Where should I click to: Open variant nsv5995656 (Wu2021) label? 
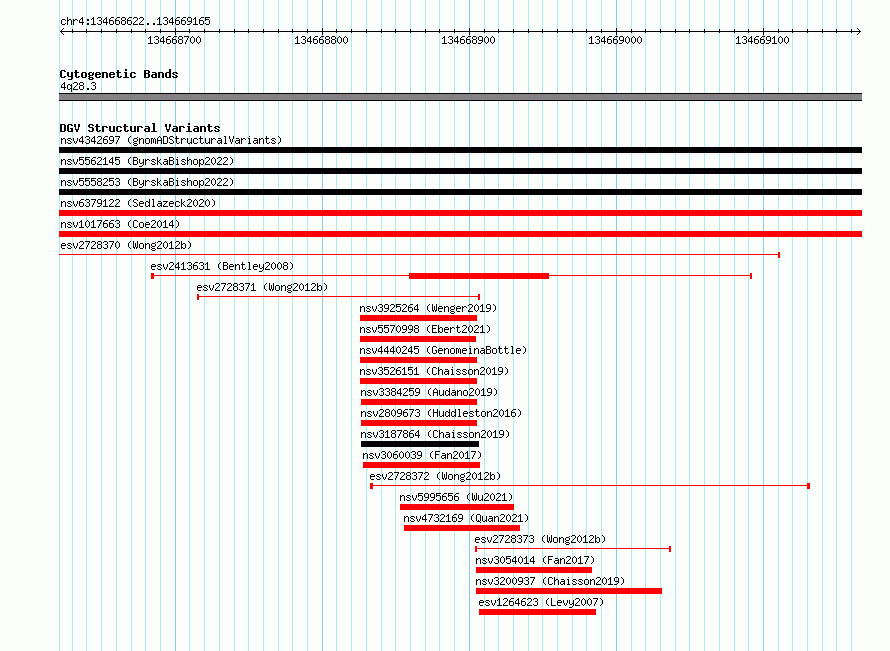tap(456, 497)
